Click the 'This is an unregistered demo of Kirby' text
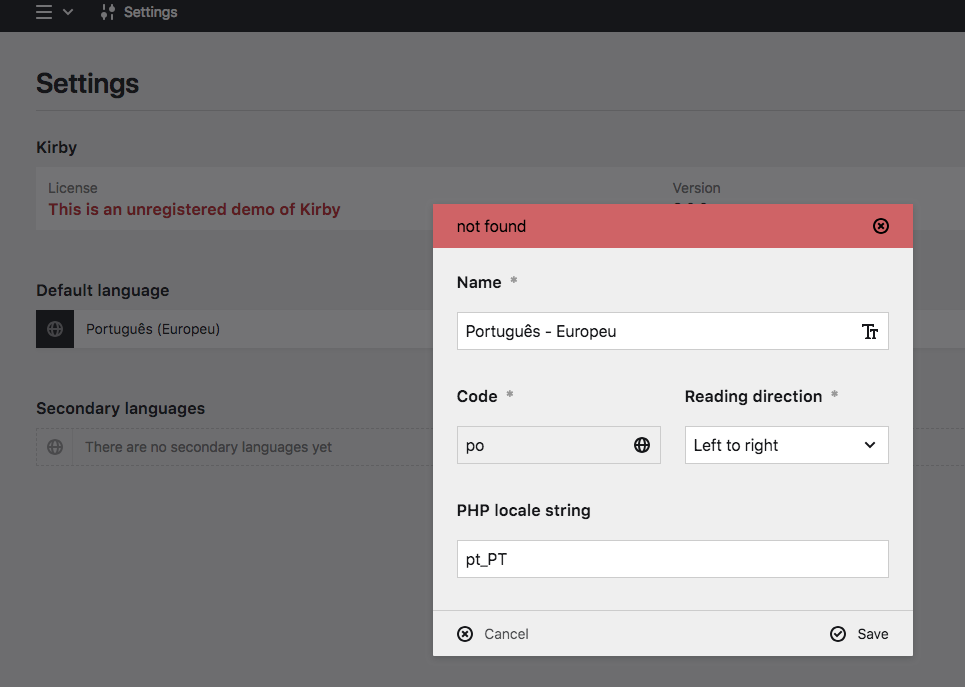Viewport: 965px width, 687px height. pos(194,209)
